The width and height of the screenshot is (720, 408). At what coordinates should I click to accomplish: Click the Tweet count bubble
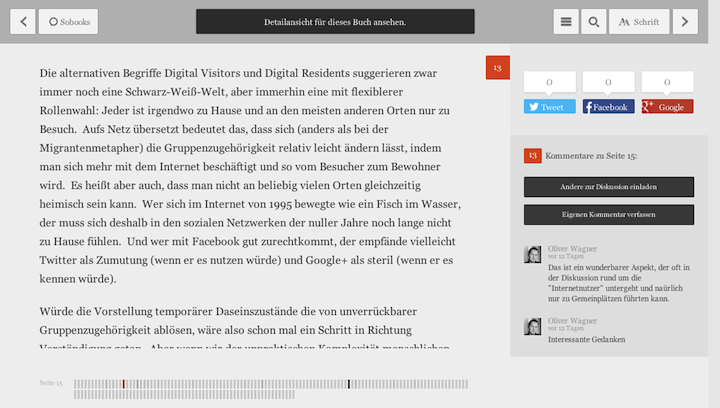tap(549, 83)
